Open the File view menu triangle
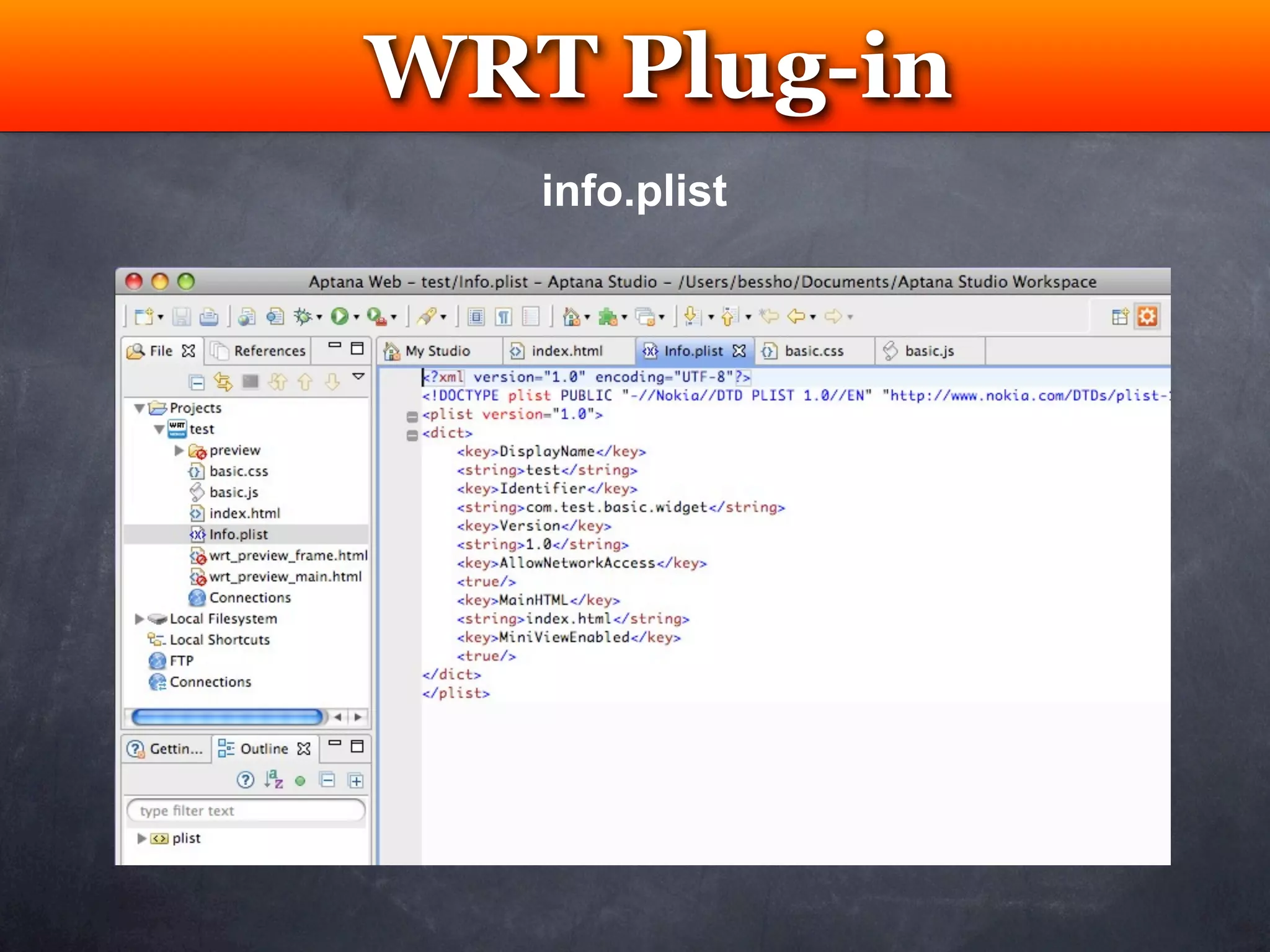The image size is (1270, 952). coord(358,376)
